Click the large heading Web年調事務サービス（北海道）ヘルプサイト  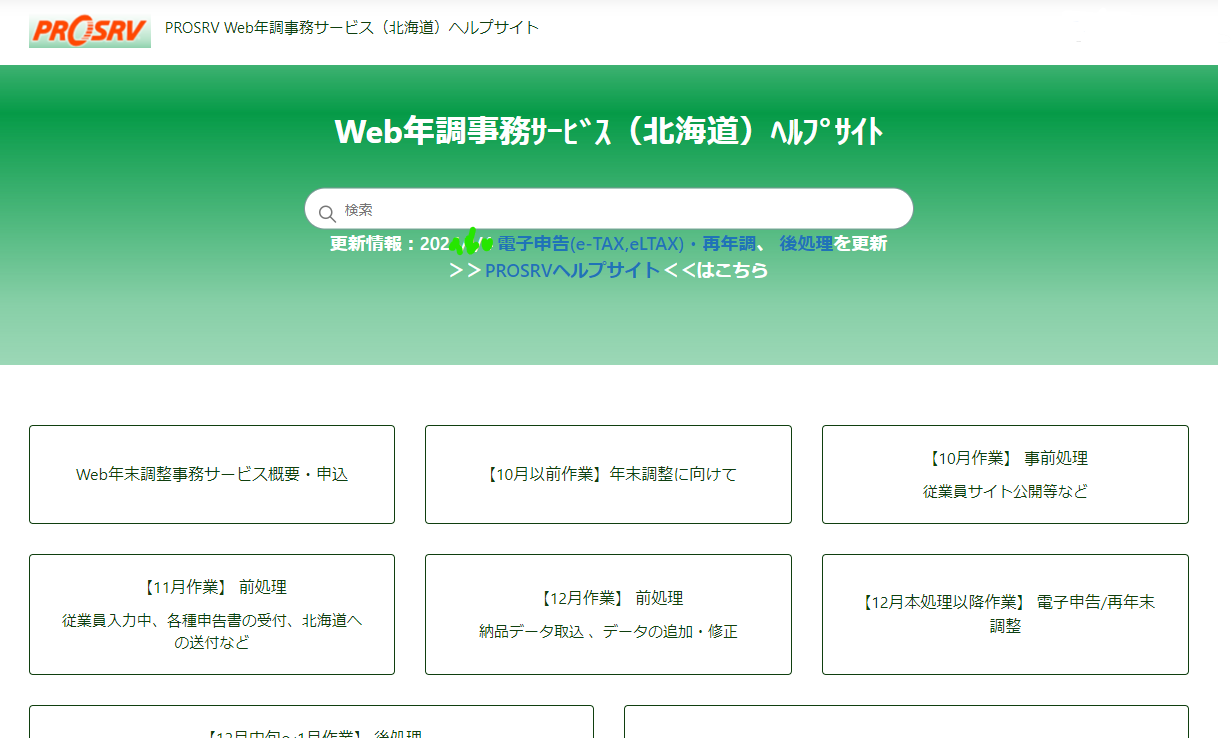coord(608,131)
